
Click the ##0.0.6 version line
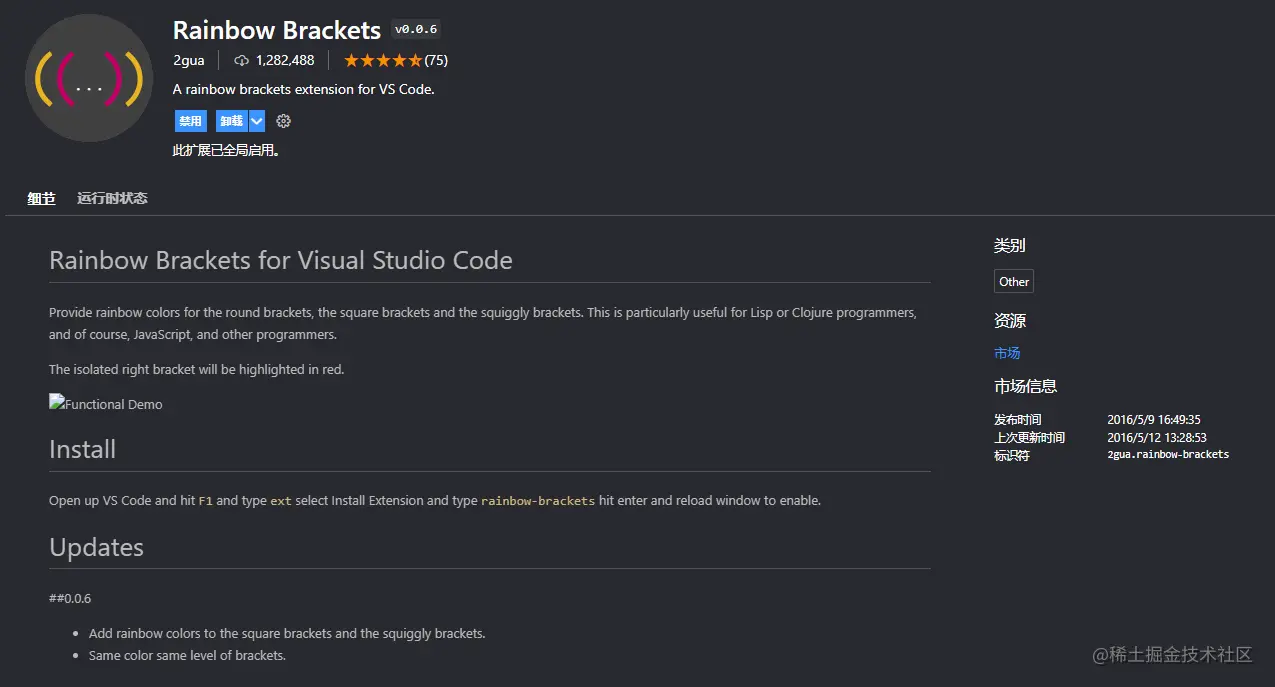click(70, 598)
